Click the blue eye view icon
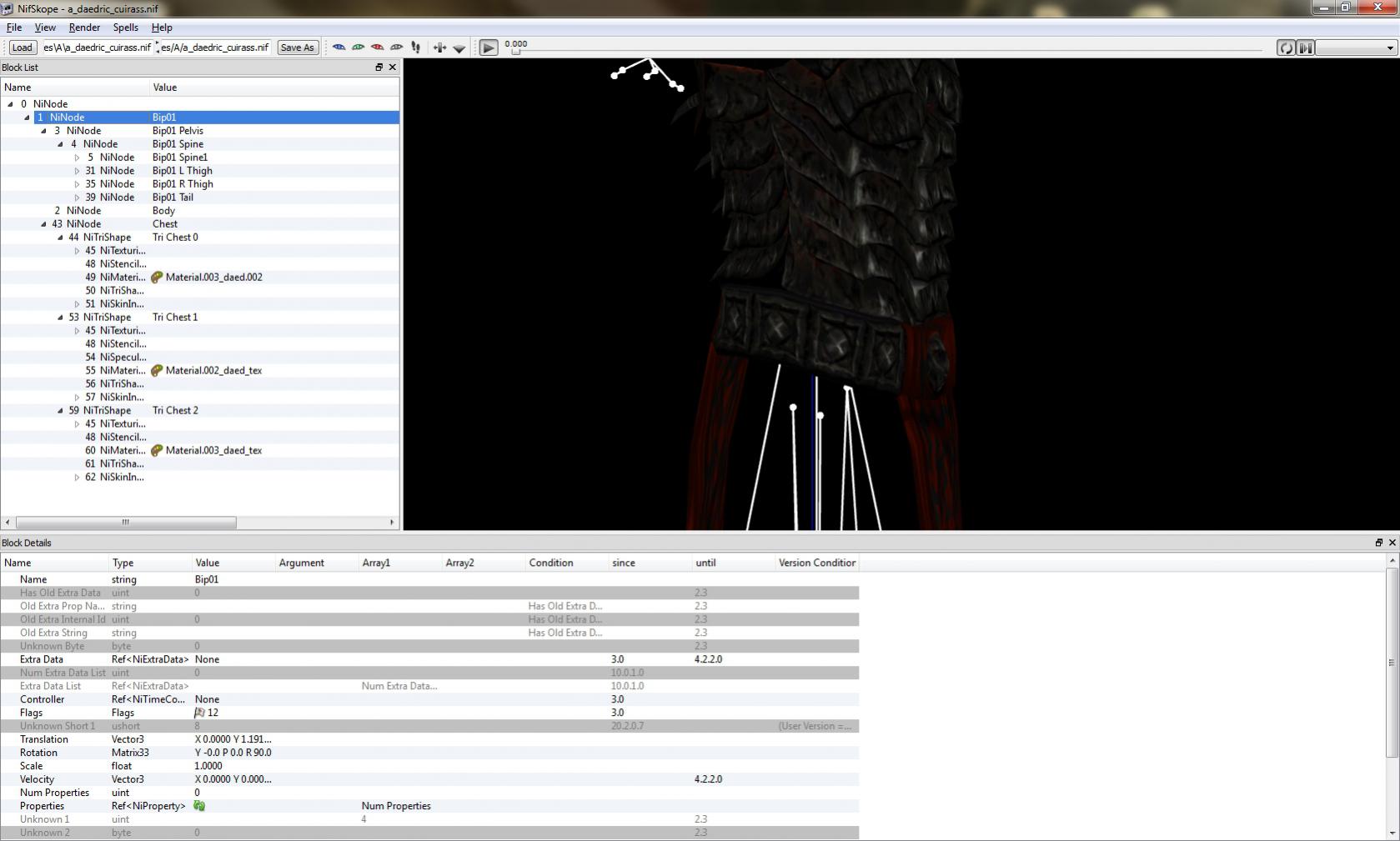The height and width of the screenshot is (841, 1400). click(x=339, y=48)
